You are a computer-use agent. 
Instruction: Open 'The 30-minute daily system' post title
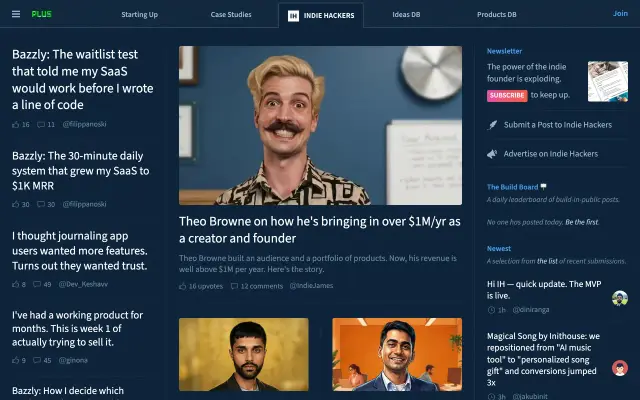81,171
